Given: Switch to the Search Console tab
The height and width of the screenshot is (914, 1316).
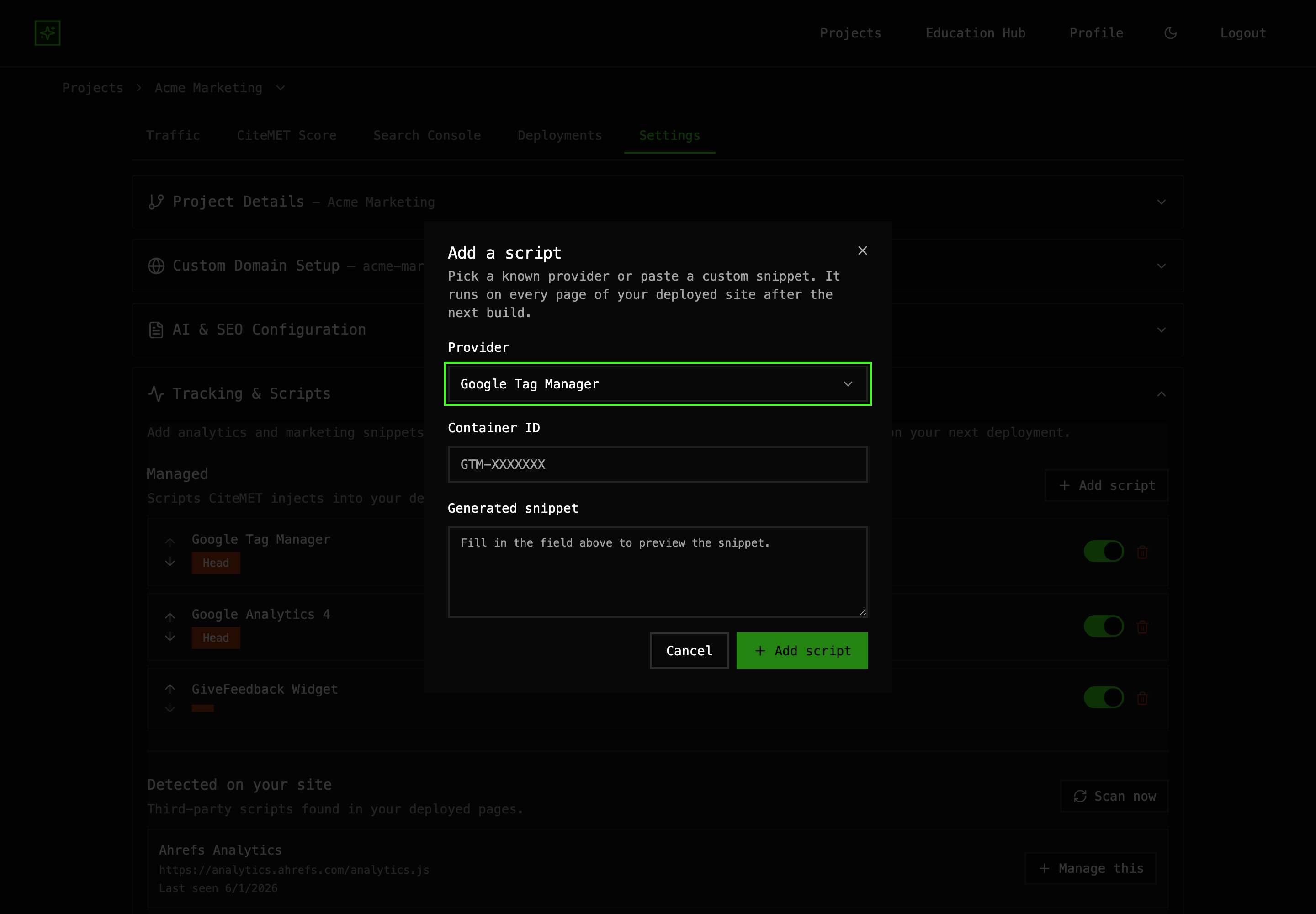Looking at the screenshot, I should tap(427, 136).
